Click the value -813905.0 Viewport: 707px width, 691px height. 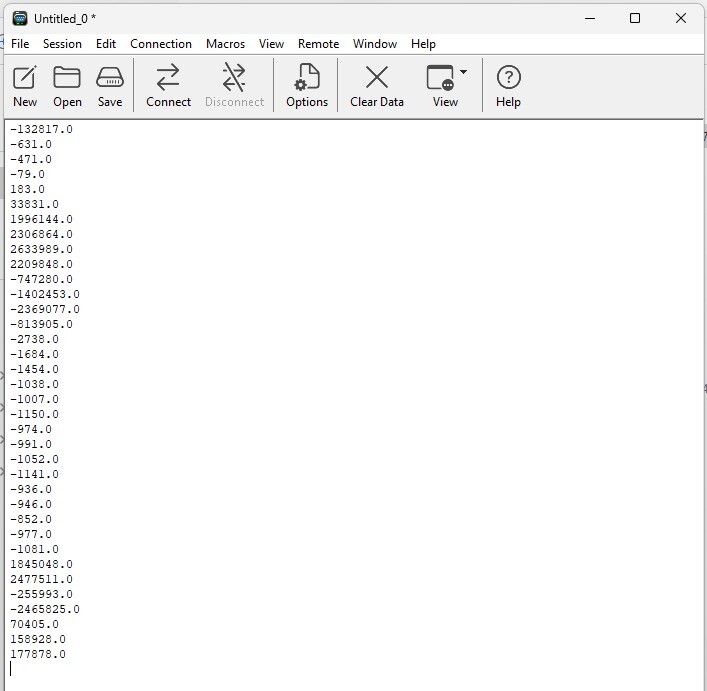pos(41,325)
